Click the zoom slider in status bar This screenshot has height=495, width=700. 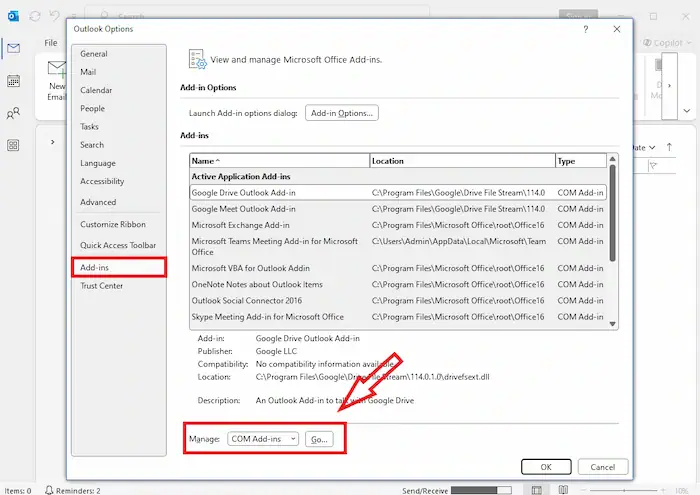tap(625, 491)
